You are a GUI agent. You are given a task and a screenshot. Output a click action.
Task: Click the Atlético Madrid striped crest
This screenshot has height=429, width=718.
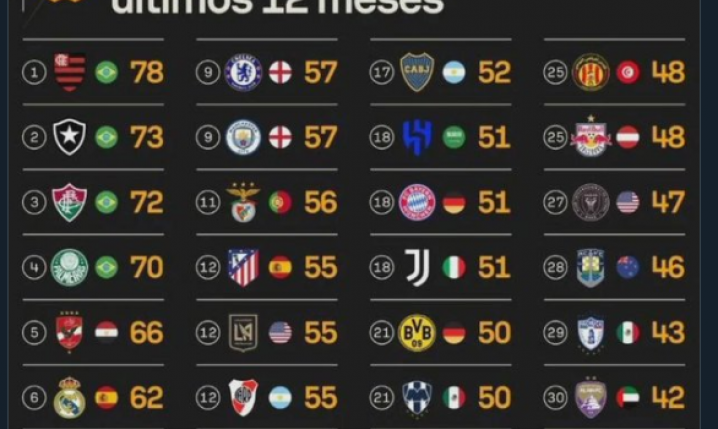pyautogui.click(x=243, y=267)
